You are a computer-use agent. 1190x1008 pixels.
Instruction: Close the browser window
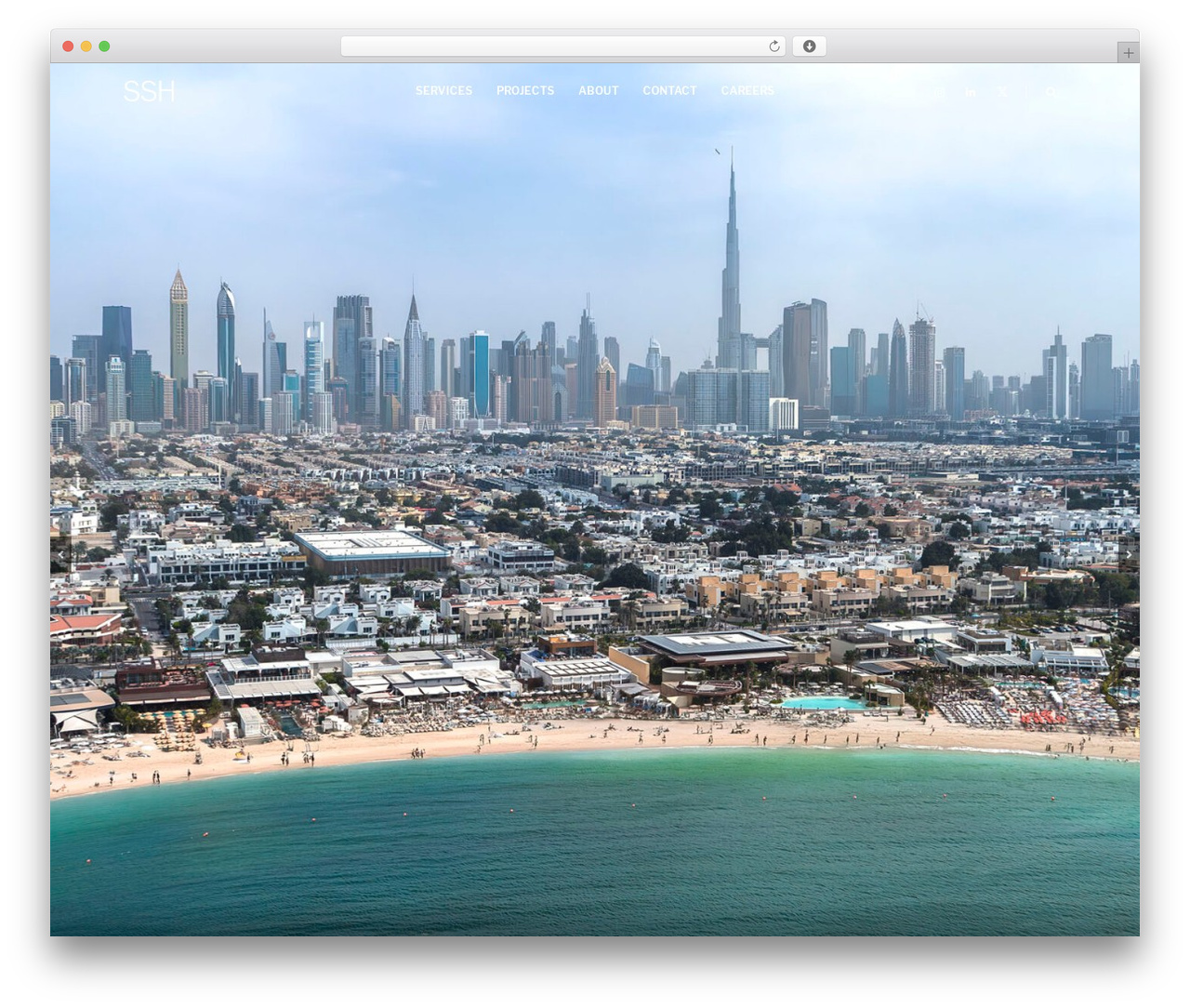coord(68,46)
